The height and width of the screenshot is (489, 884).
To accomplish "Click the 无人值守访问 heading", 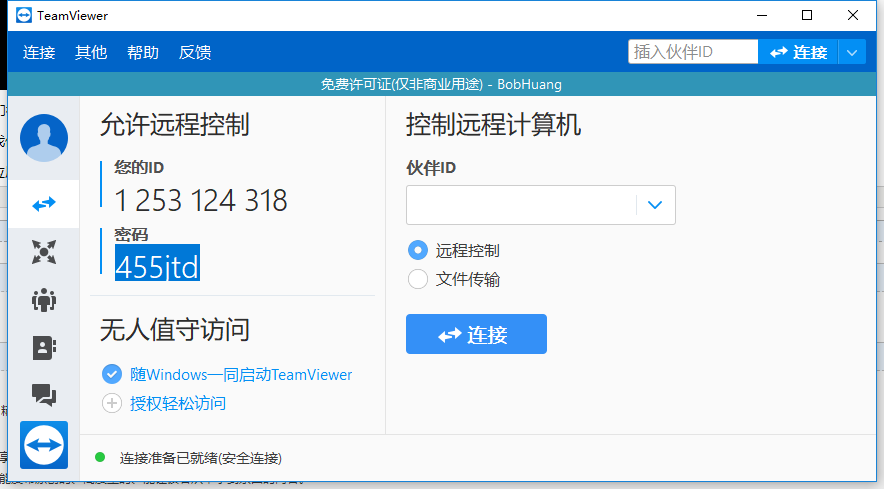I will 175,329.
